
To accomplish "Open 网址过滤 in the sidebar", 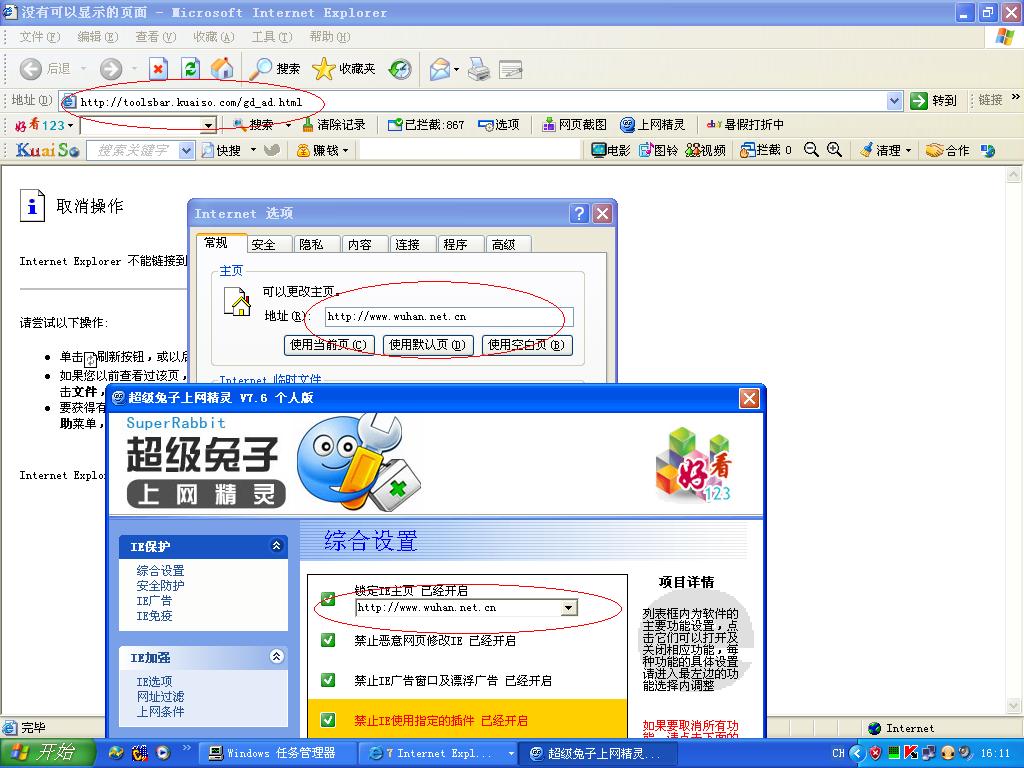I will 160,697.
